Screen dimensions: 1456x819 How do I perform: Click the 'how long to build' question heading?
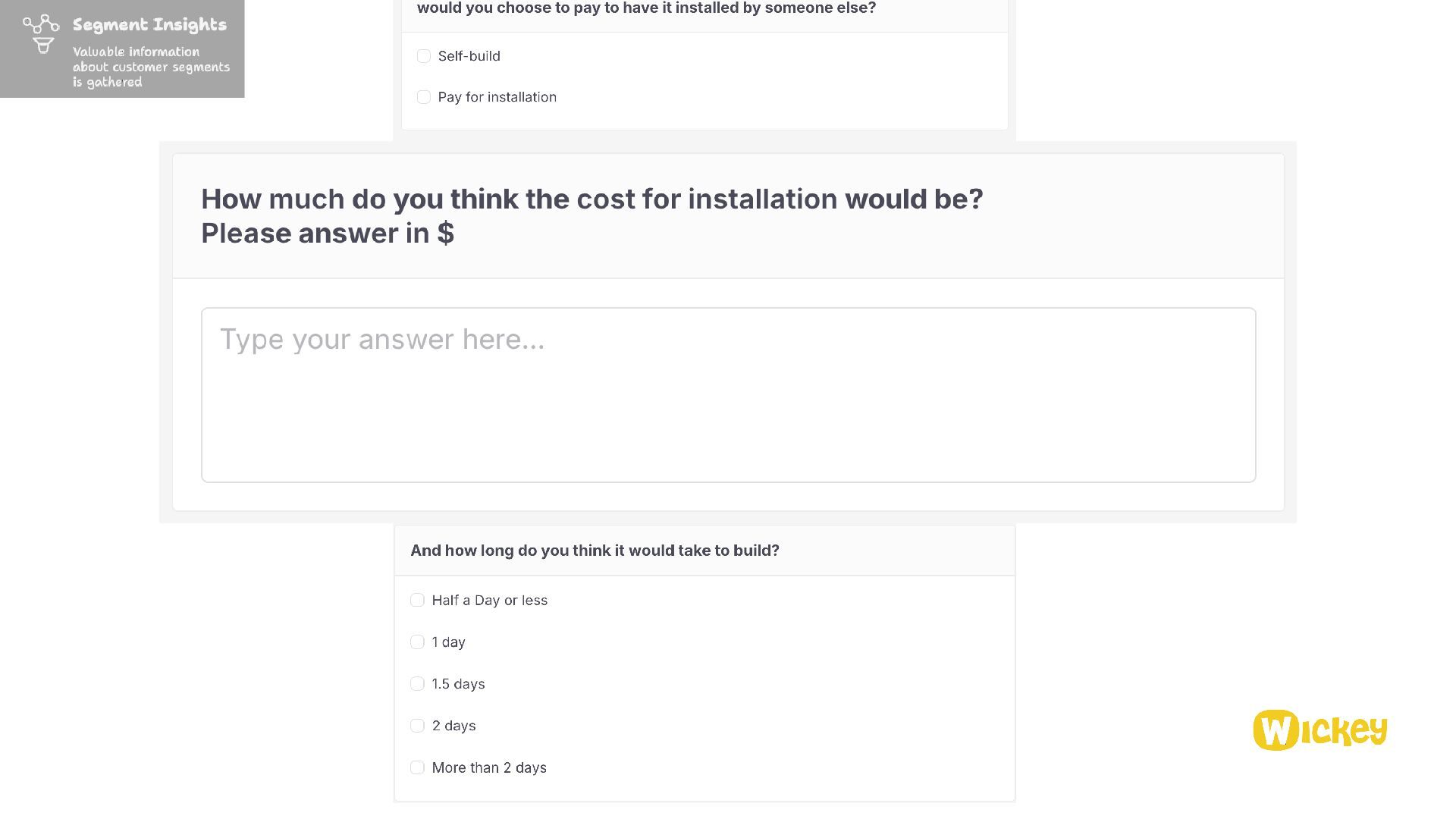click(595, 551)
